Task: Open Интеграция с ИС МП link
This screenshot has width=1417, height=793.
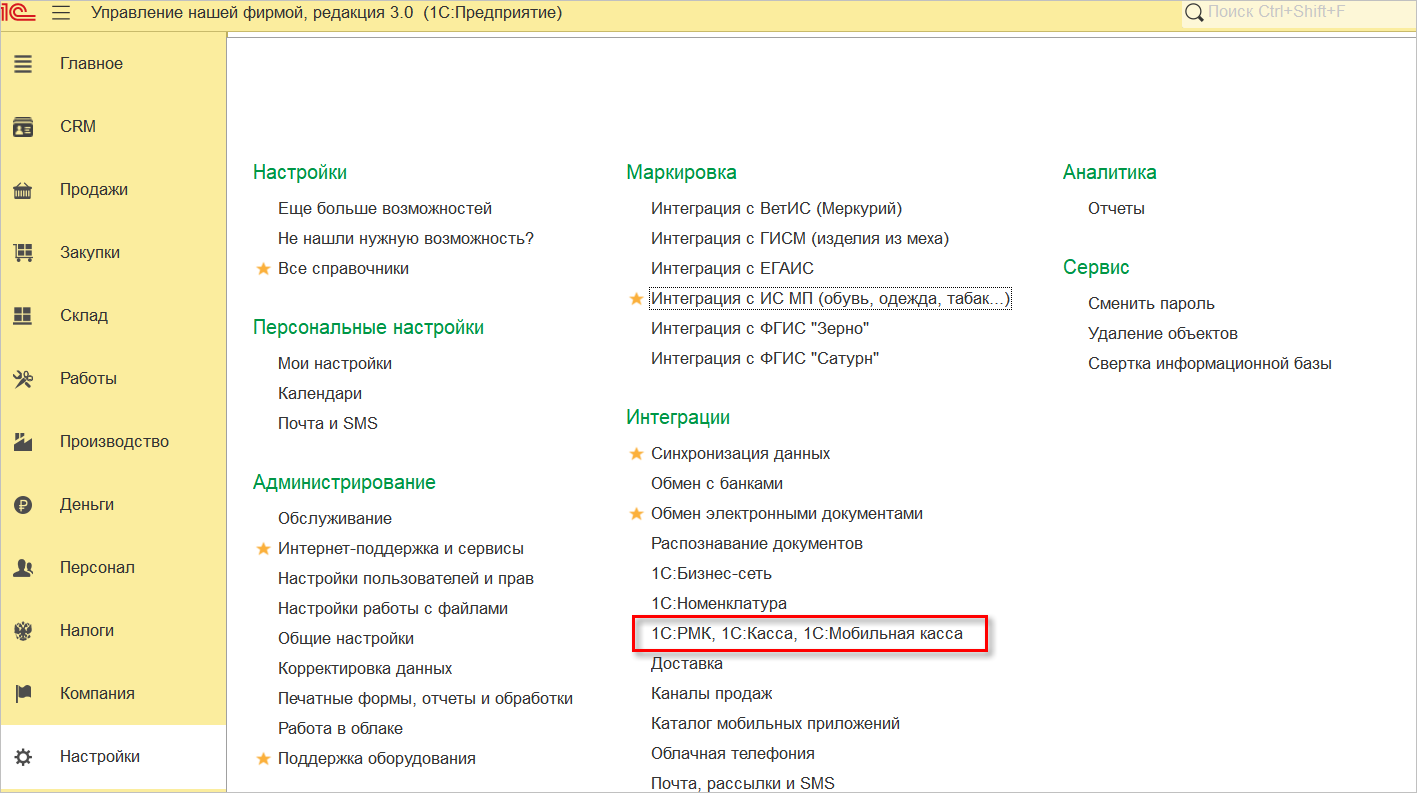Action: [x=831, y=299]
